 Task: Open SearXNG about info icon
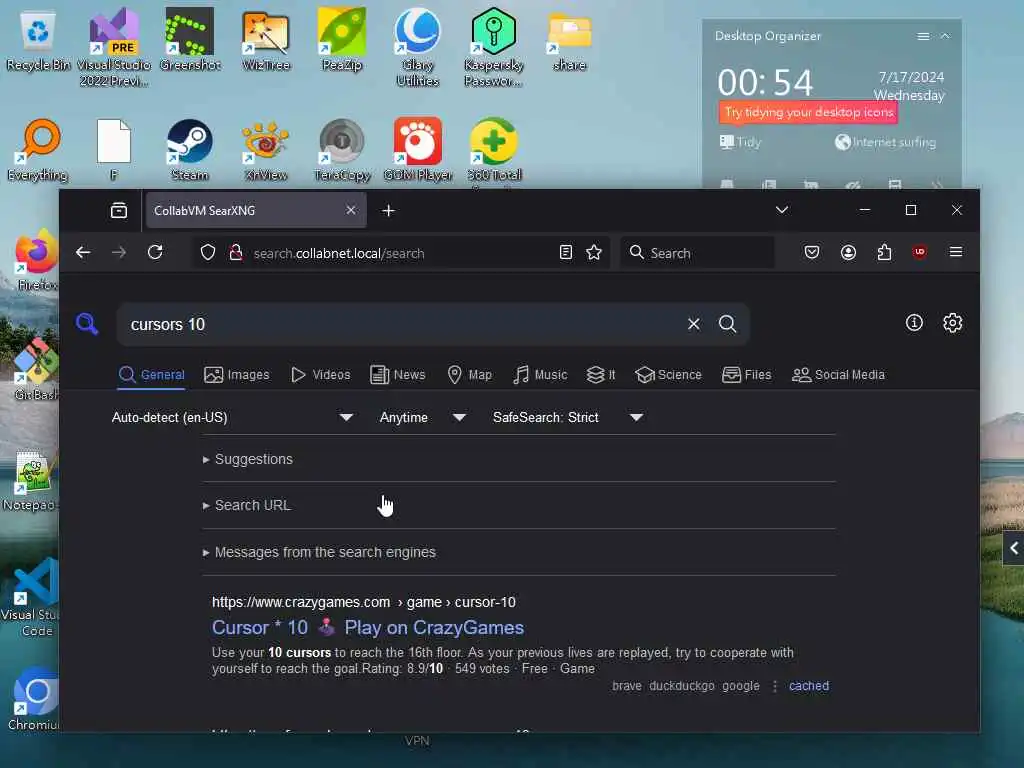(914, 323)
